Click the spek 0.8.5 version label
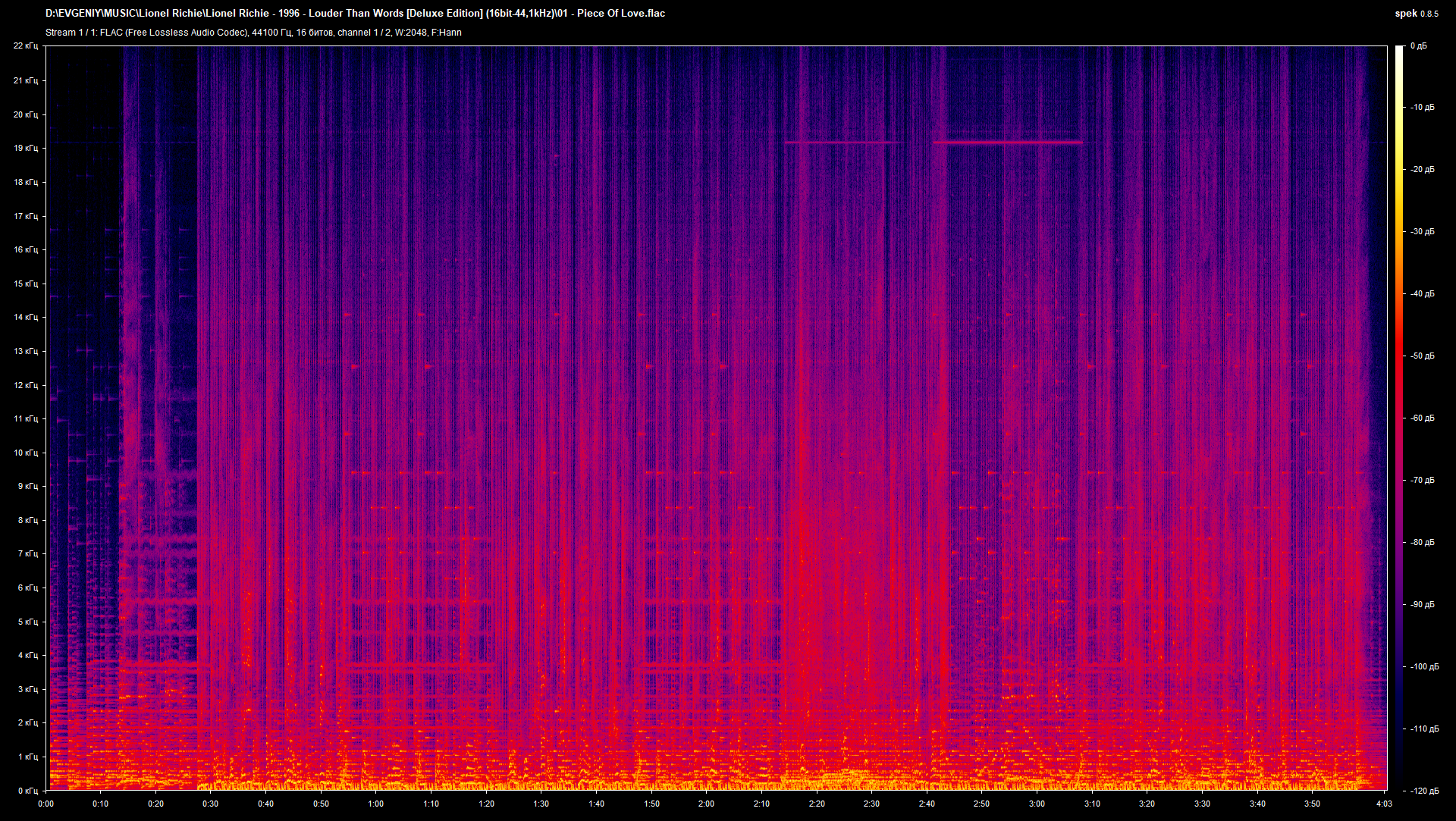1456x821 pixels. pyautogui.click(x=1417, y=14)
